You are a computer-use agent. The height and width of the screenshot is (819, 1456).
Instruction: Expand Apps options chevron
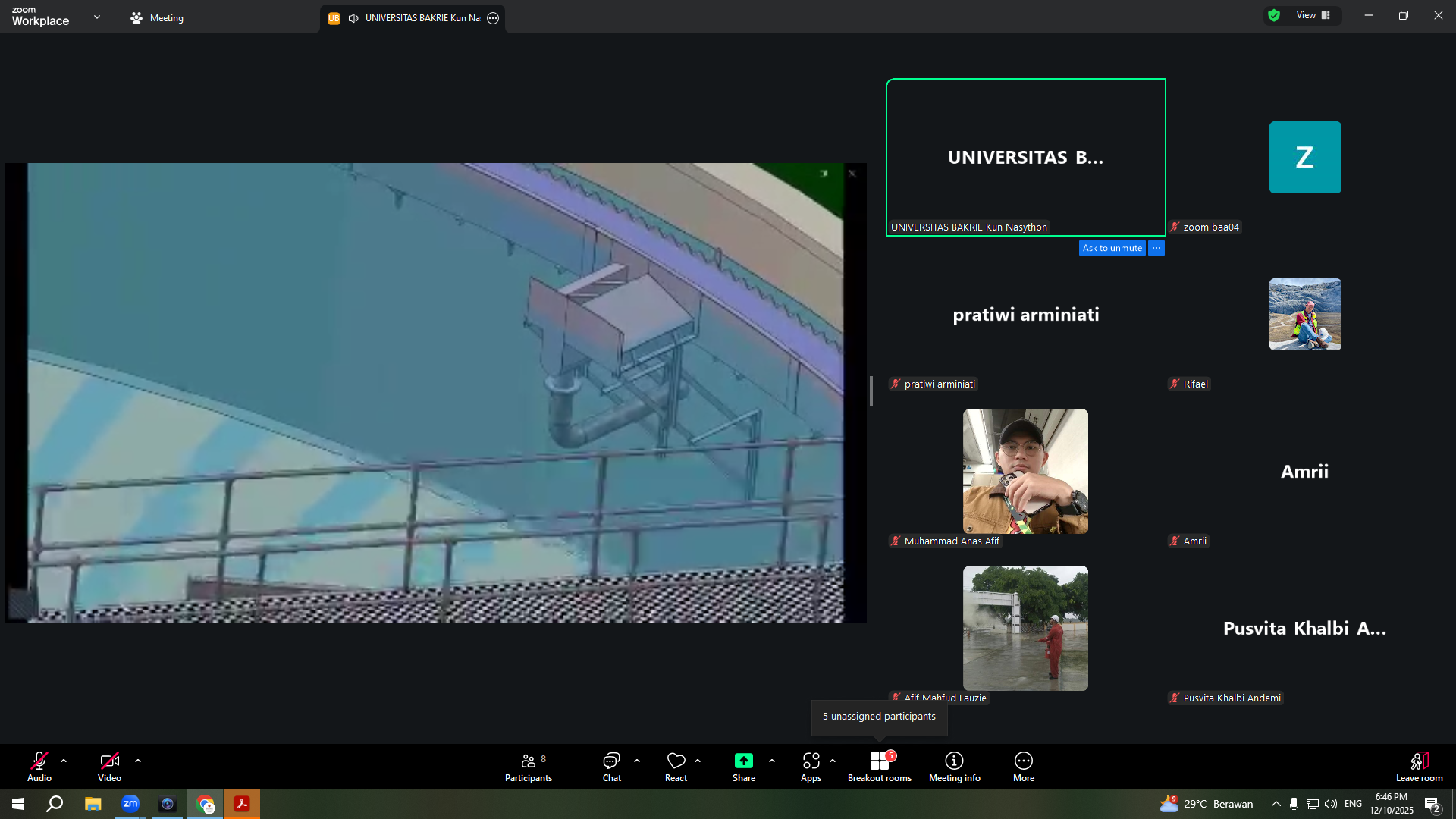[x=833, y=761]
